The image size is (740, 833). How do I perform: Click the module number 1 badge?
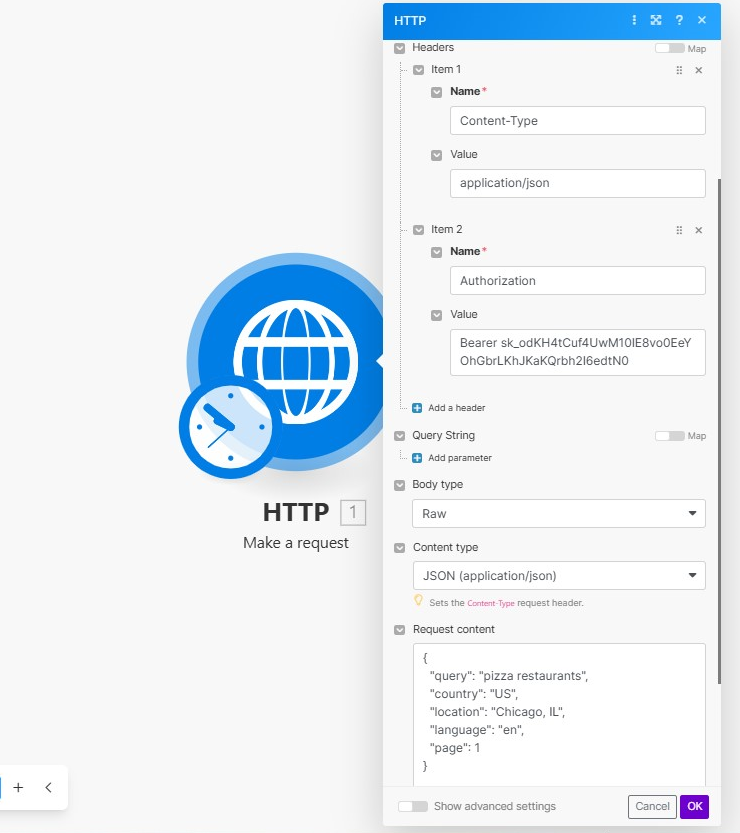coord(353,513)
